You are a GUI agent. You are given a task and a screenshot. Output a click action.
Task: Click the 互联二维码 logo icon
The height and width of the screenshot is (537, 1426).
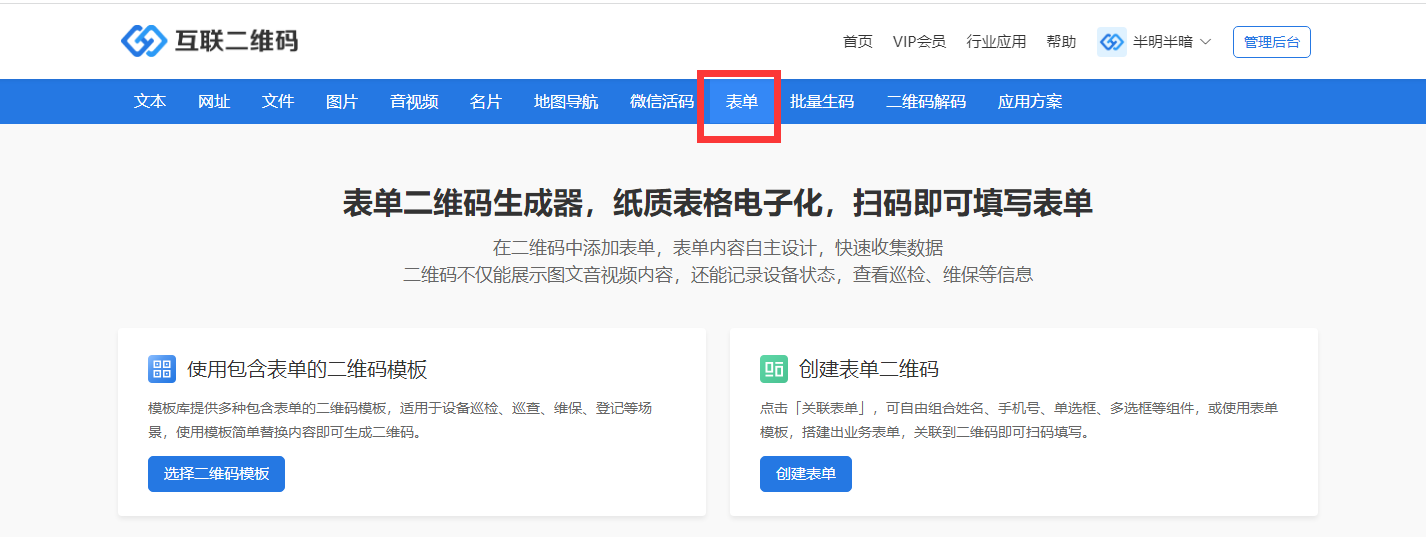[144, 41]
